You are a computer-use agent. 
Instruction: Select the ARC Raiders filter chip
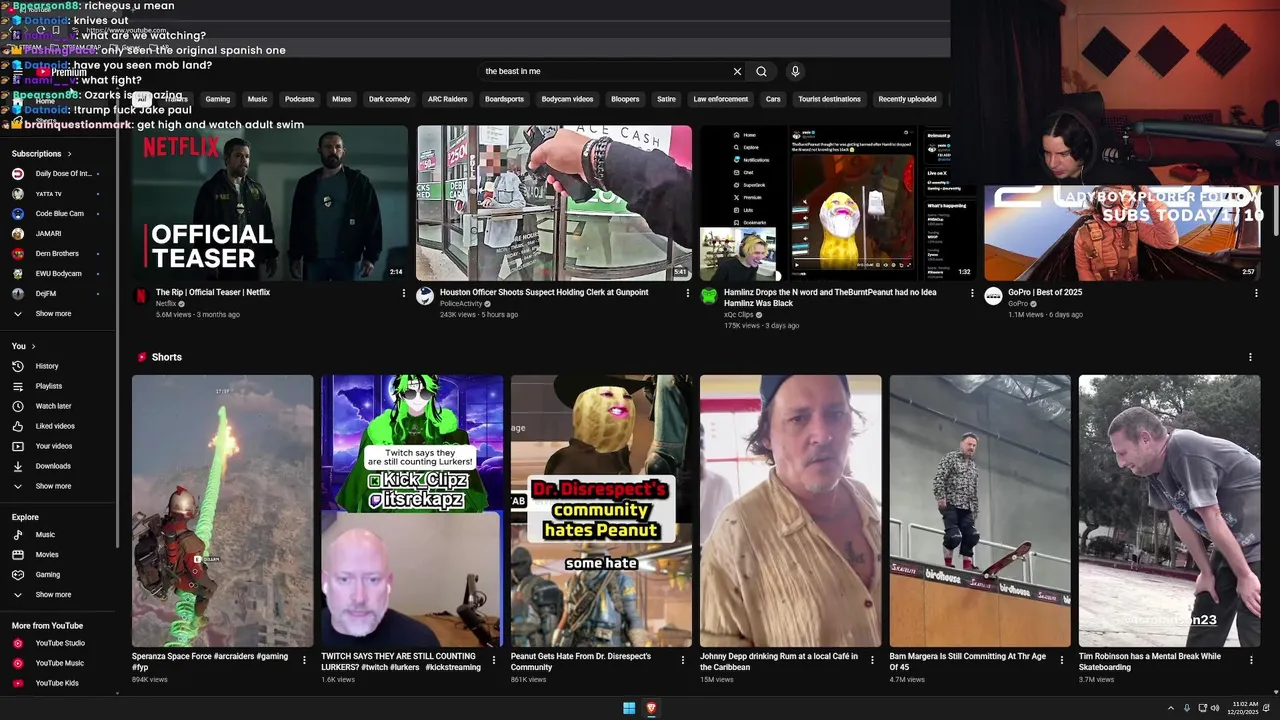(x=447, y=99)
